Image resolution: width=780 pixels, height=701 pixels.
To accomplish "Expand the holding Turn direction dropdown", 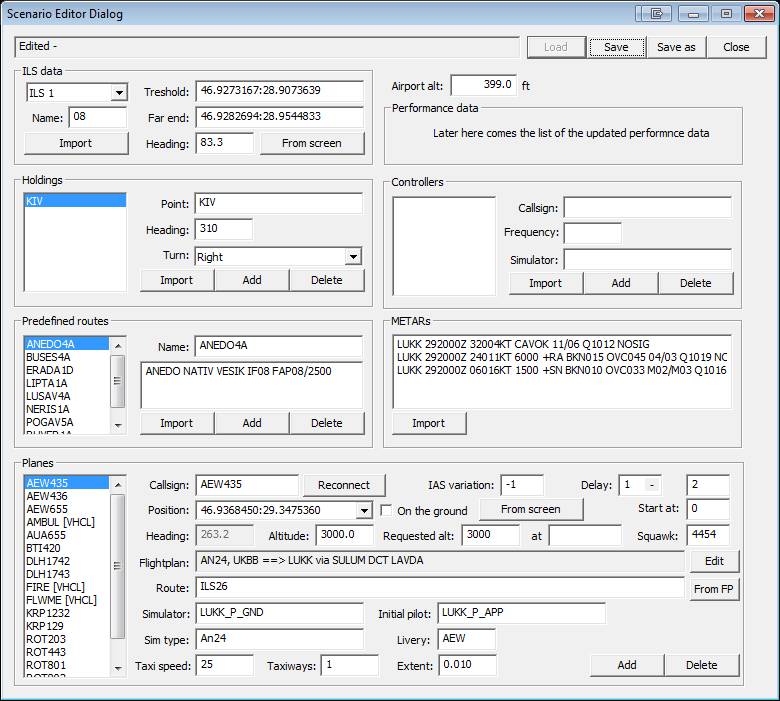I will (x=352, y=257).
